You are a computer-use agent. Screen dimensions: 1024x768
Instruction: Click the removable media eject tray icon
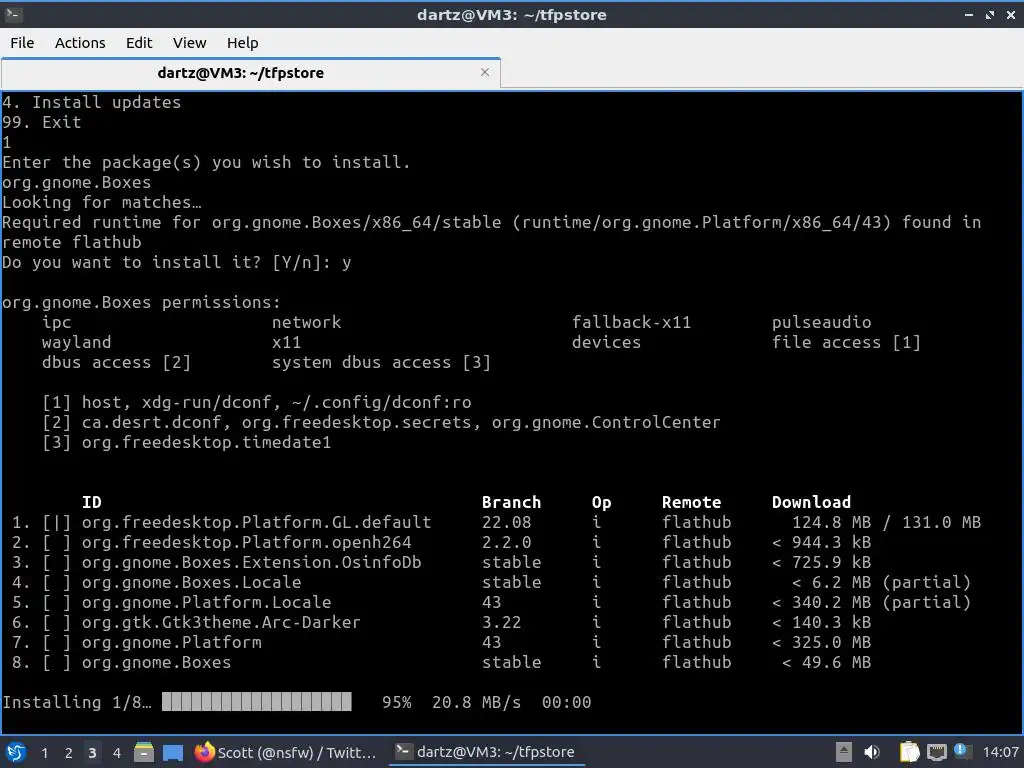[844, 752]
